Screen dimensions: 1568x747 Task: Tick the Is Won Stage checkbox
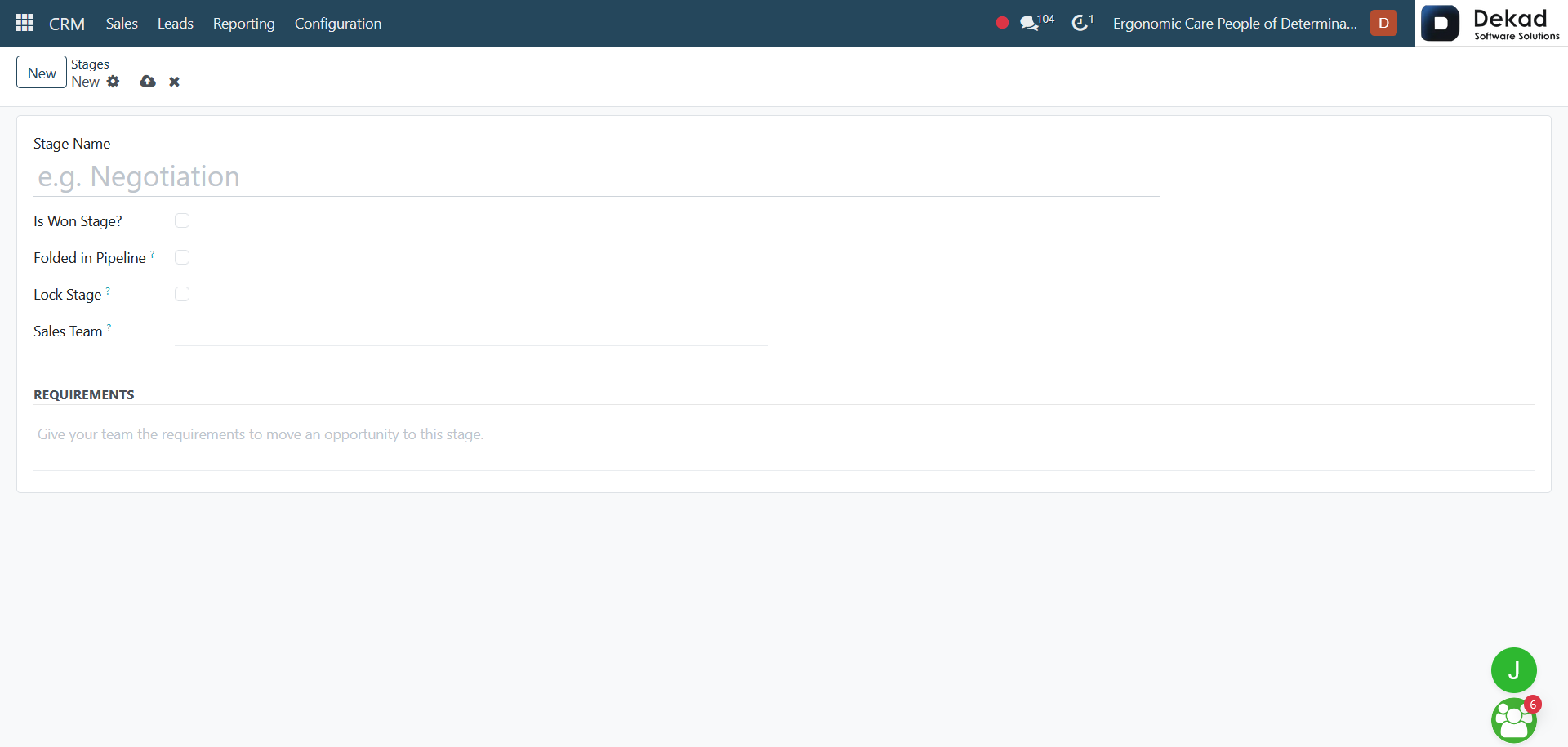coord(182,220)
